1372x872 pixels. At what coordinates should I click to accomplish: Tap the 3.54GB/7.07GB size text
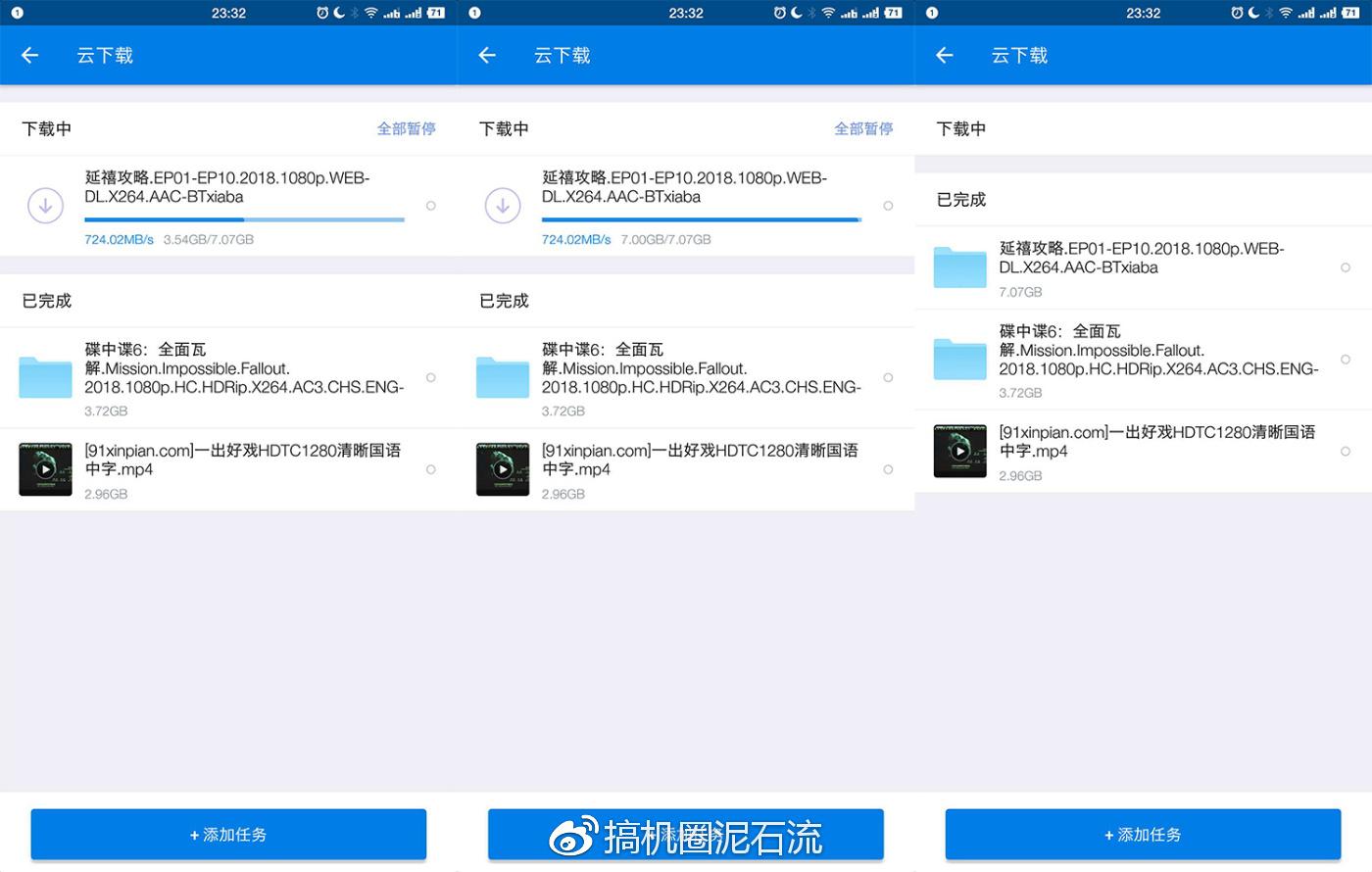coord(209,240)
